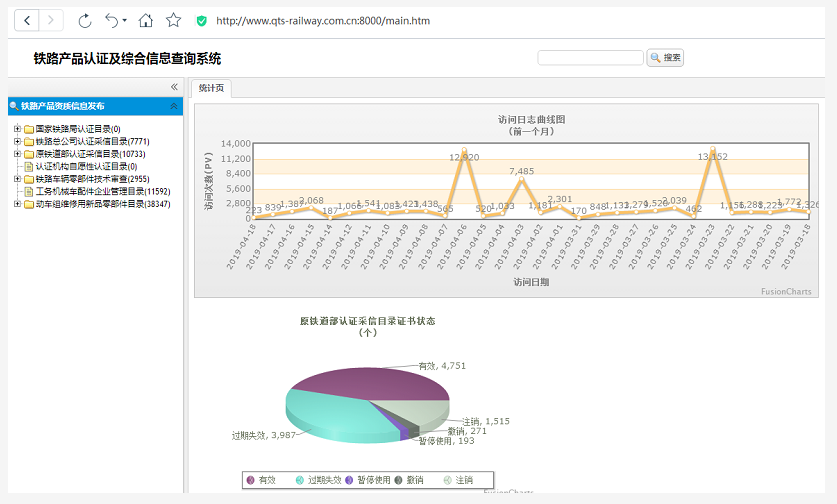This screenshot has height=504, width=837.
Task: Reload the page with the refresh icon
Action: pyautogui.click(x=85, y=21)
